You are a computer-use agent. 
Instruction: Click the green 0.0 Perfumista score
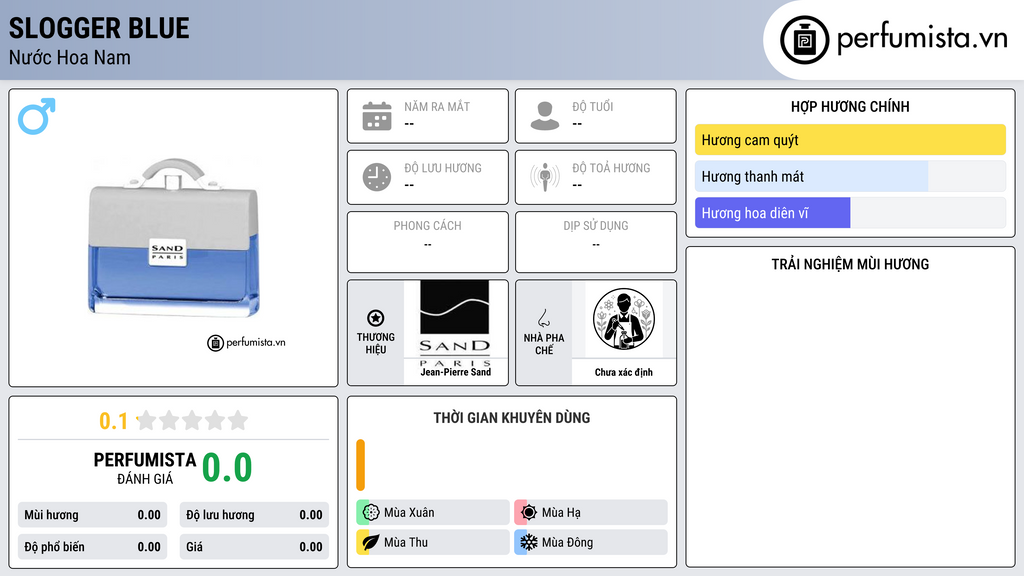[x=227, y=468]
